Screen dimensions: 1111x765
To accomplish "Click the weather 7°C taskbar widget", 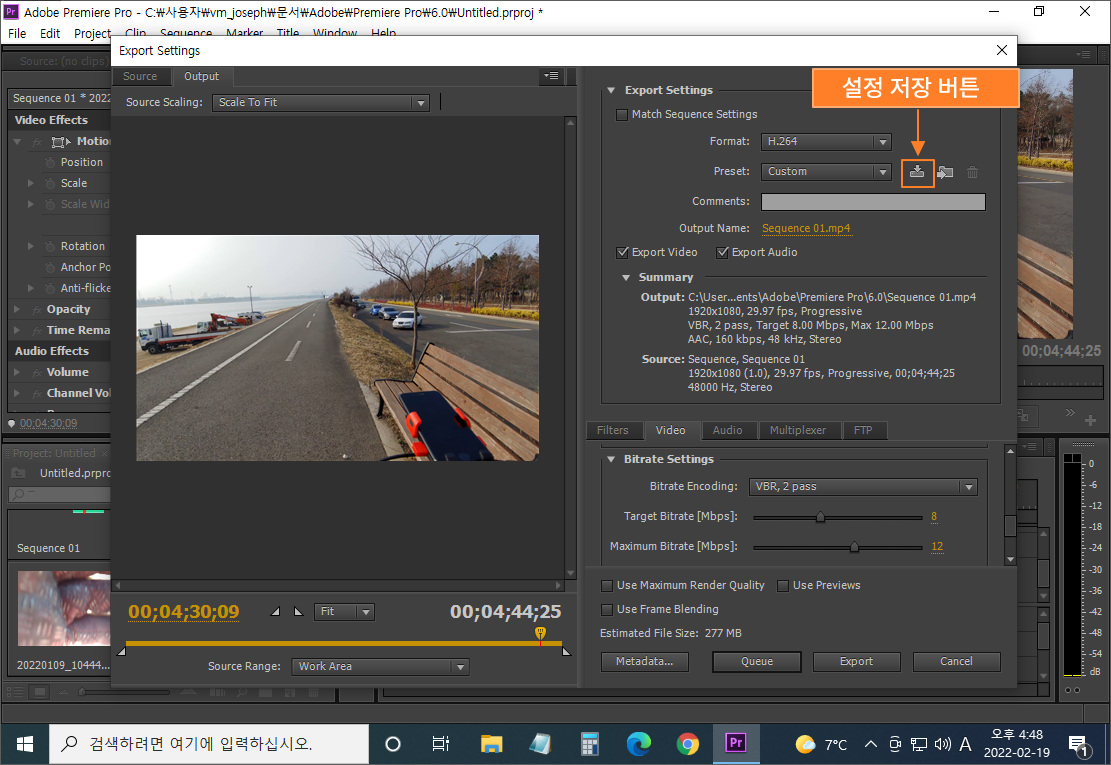I will tap(821, 744).
